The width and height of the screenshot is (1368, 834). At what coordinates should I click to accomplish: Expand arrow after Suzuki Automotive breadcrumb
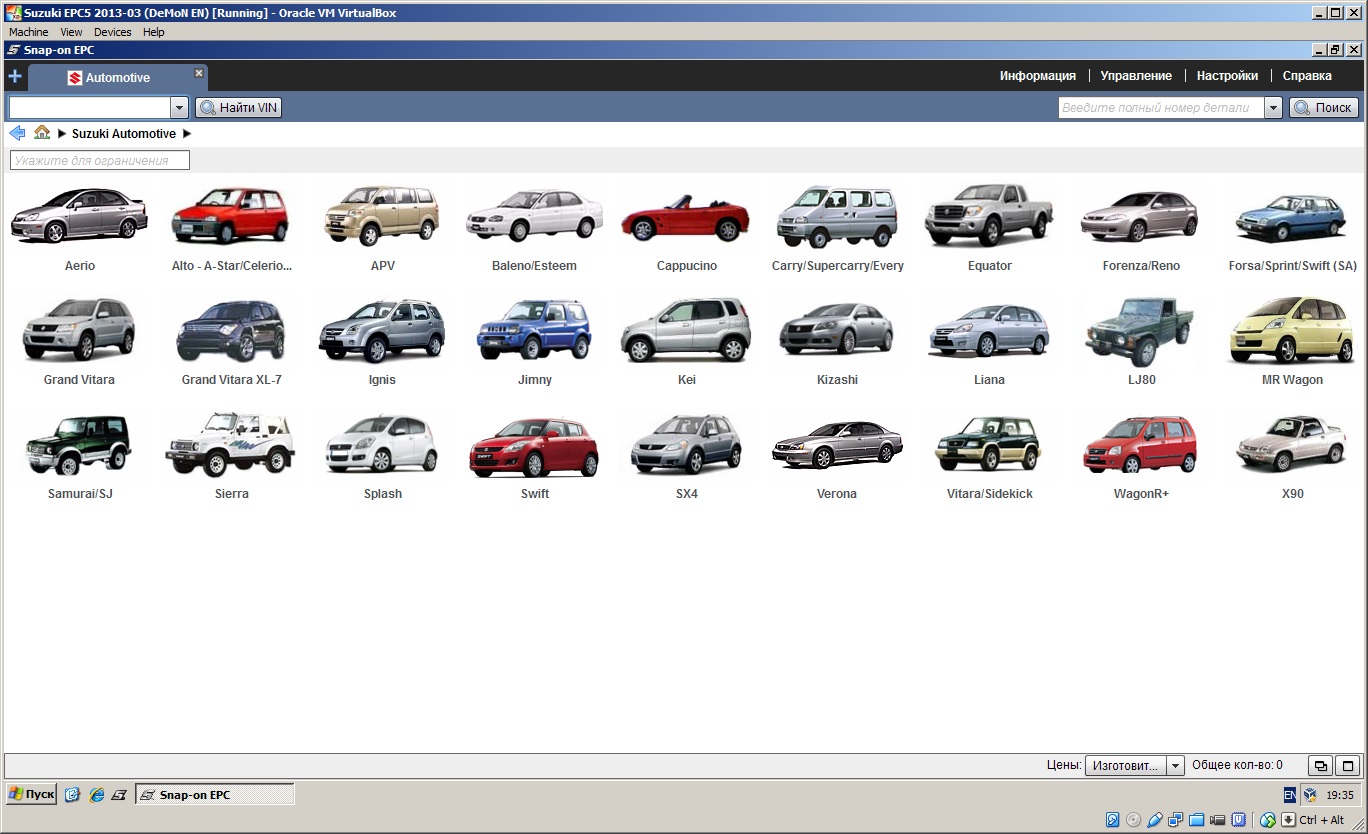coord(187,134)
